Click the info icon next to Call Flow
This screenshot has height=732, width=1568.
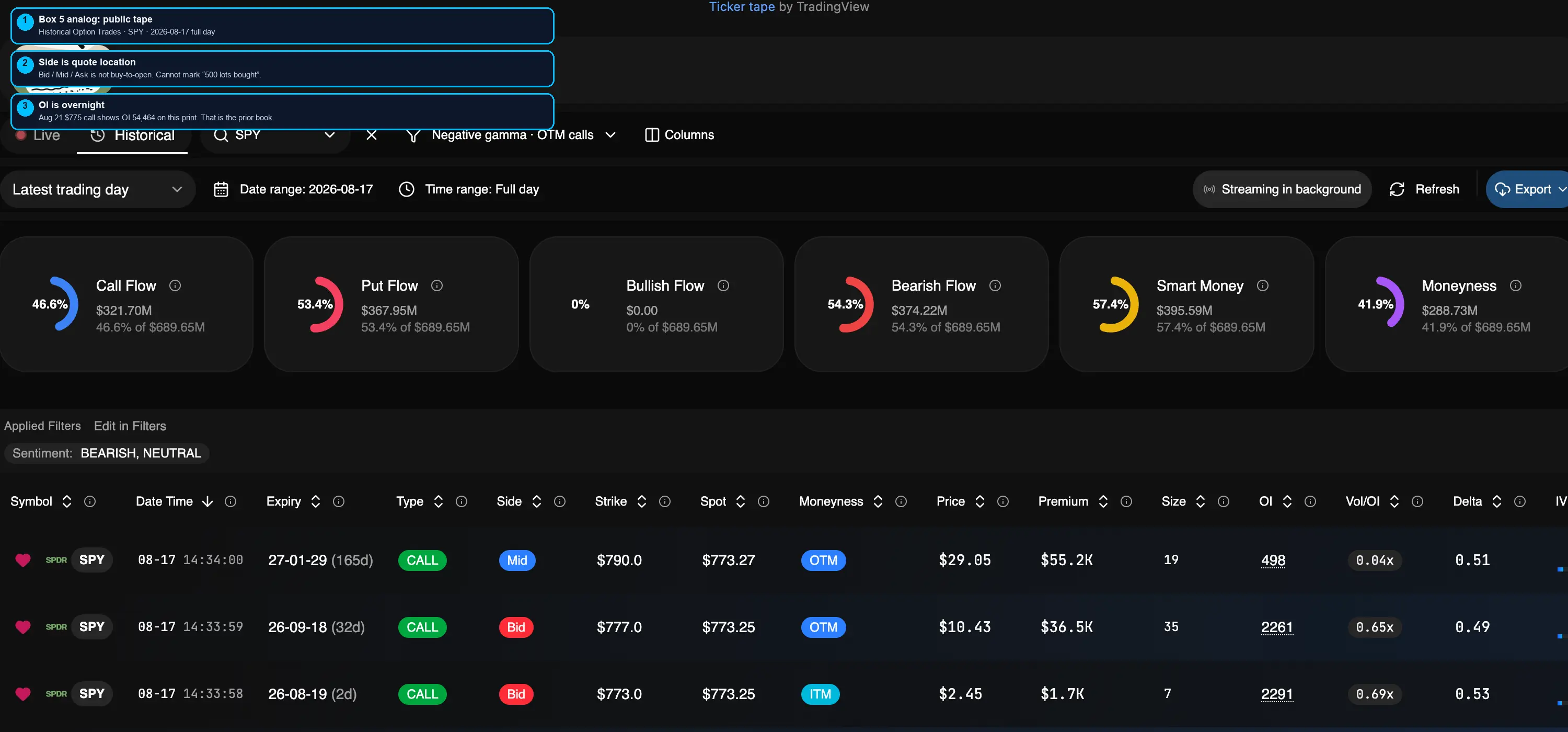[175, 285]
